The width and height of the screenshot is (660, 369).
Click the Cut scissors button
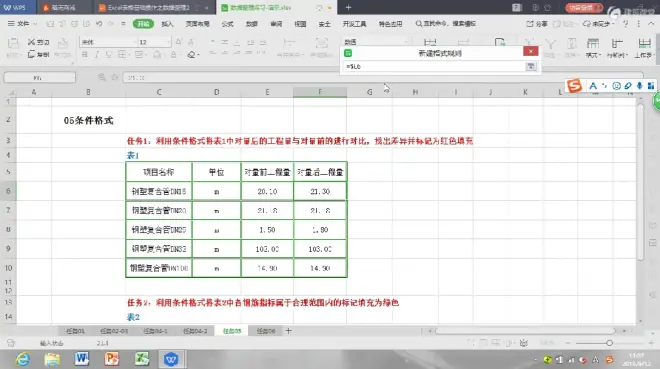[38, 42]
